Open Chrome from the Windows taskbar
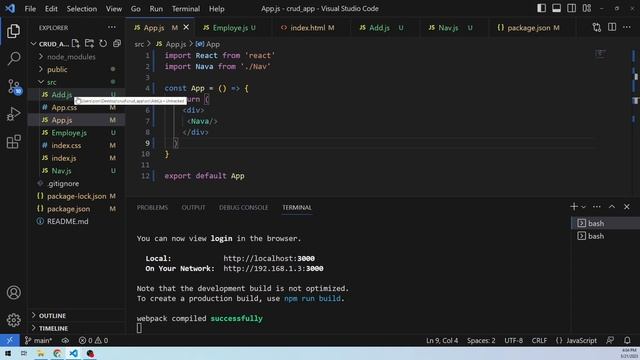The image size is (640, 360). (57, 353)
